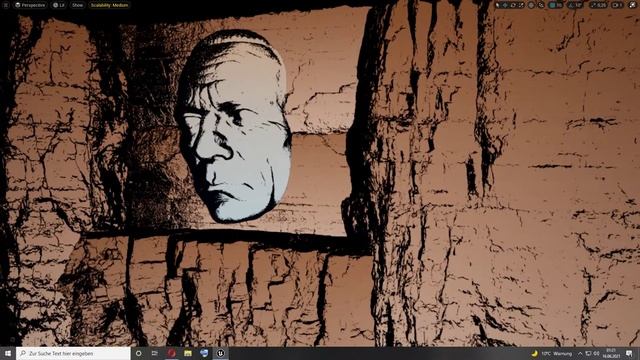640x360 pixels.
Task: Open the Show flags menu
Action: click(77, 5)
